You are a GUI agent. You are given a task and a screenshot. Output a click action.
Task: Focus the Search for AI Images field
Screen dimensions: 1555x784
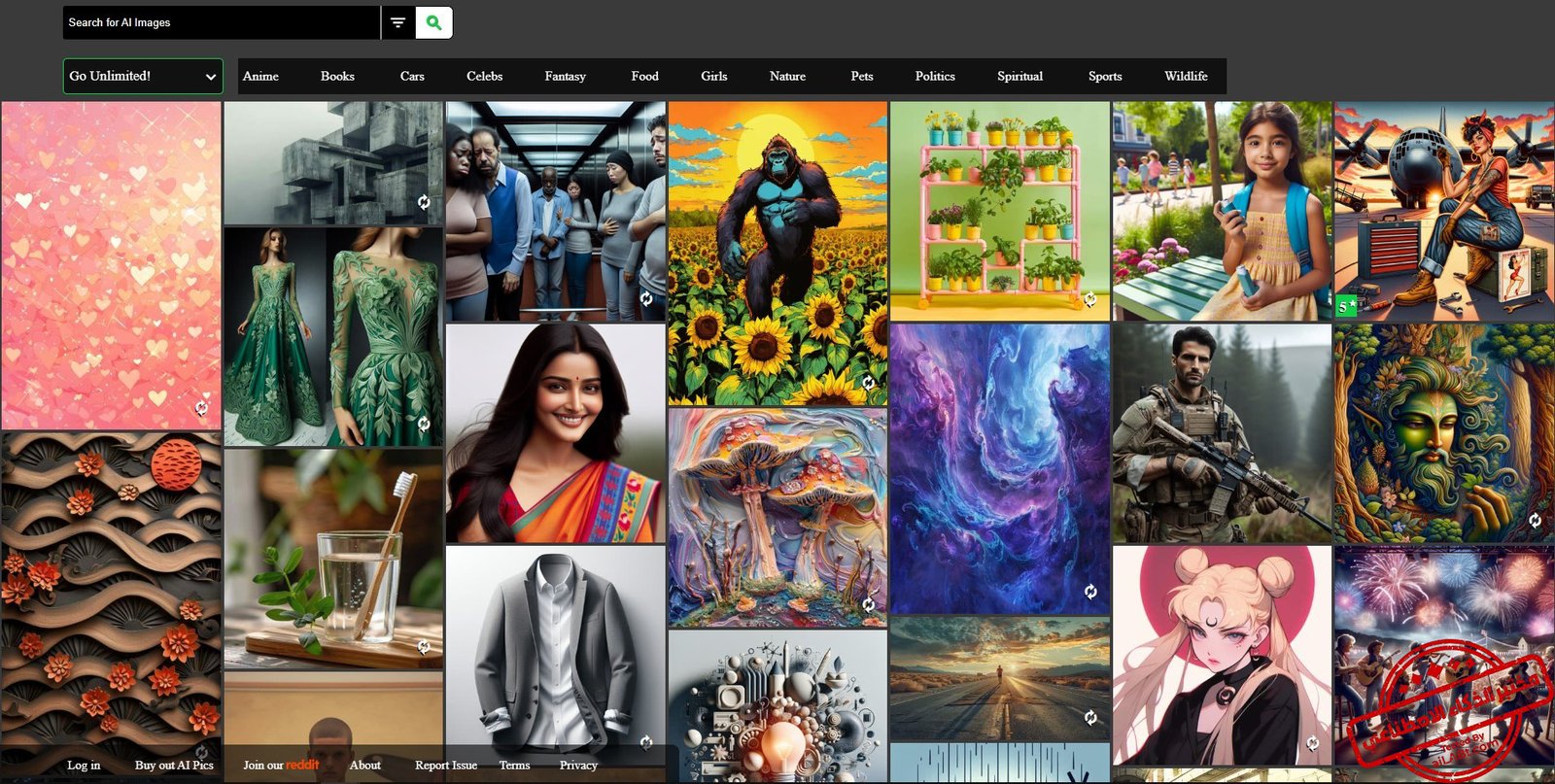(222, 22)
